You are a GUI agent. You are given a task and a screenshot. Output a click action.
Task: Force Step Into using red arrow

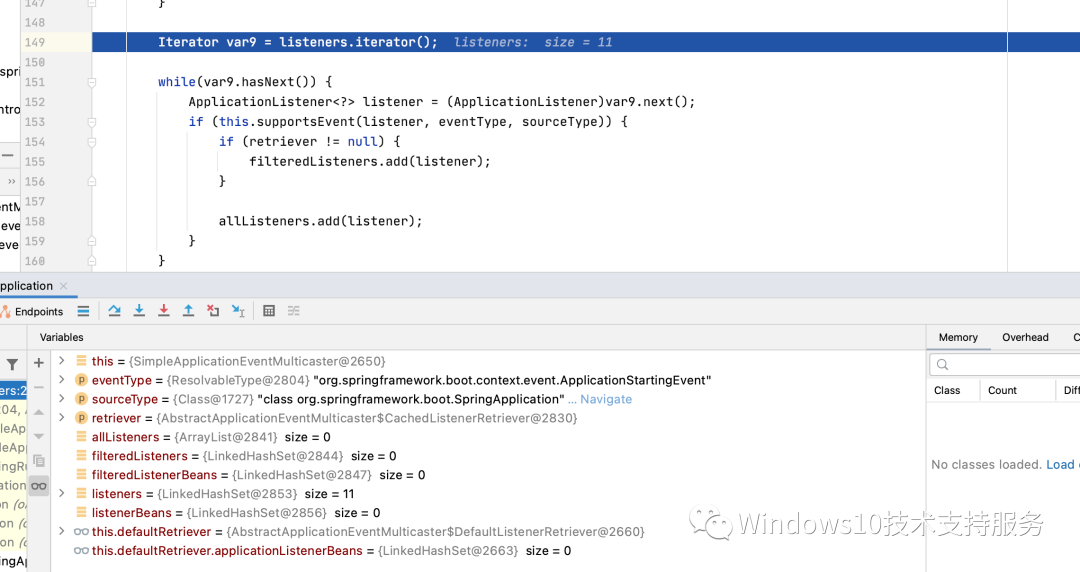(x=164, y=311)
